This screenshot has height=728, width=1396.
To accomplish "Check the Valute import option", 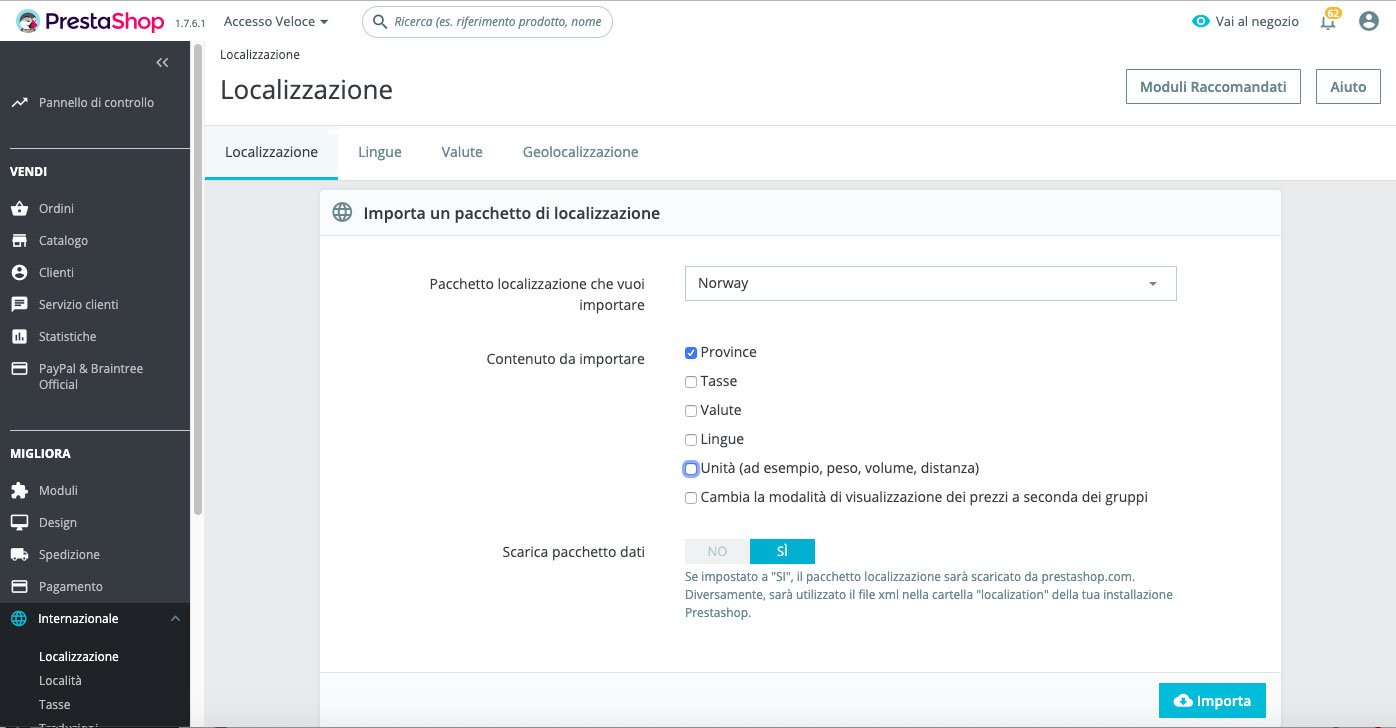I will point(691,411).
